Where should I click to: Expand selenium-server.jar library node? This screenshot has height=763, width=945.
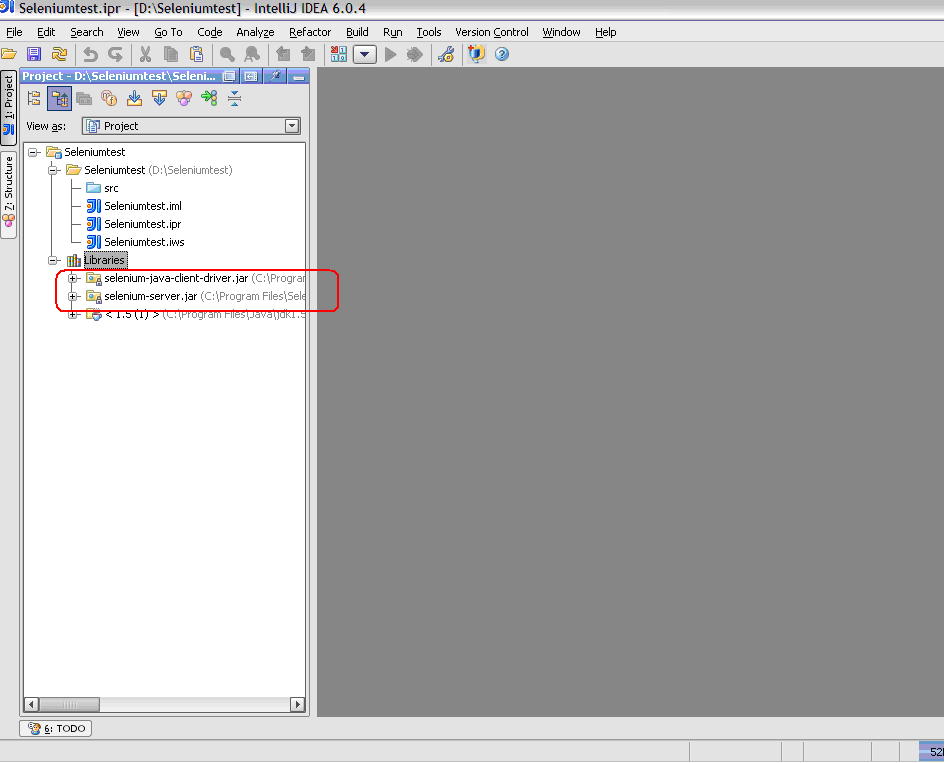[73, 297]
